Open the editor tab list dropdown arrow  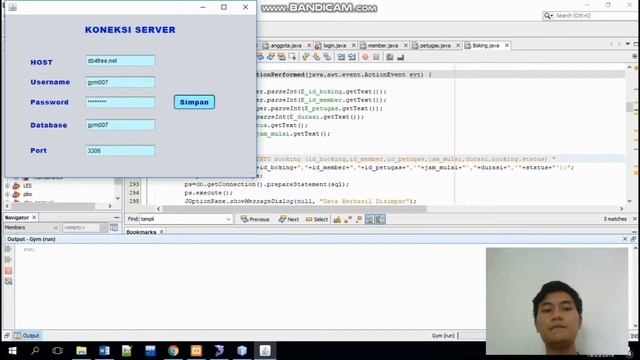click(x=628, y=44)
